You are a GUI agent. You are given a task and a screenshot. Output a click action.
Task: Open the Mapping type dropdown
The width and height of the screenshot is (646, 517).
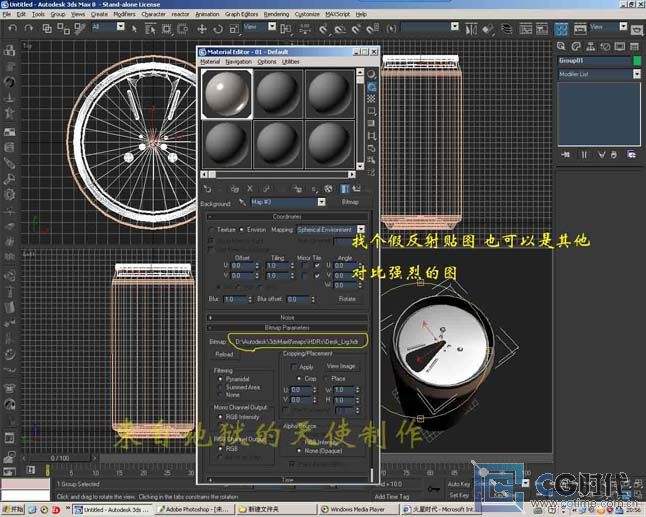[x=361, y=229]
